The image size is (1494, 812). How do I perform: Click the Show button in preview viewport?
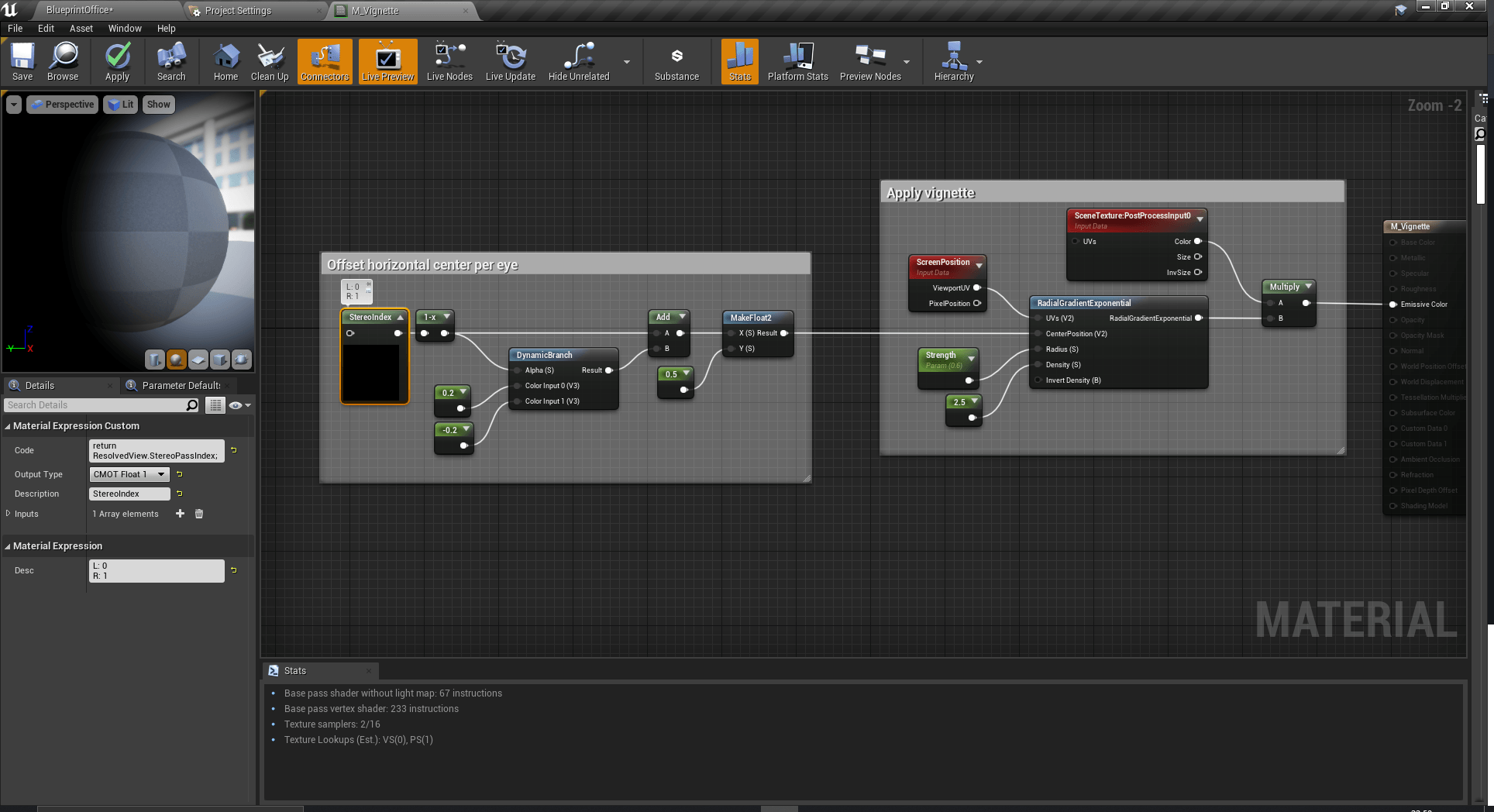click(158, 104)
